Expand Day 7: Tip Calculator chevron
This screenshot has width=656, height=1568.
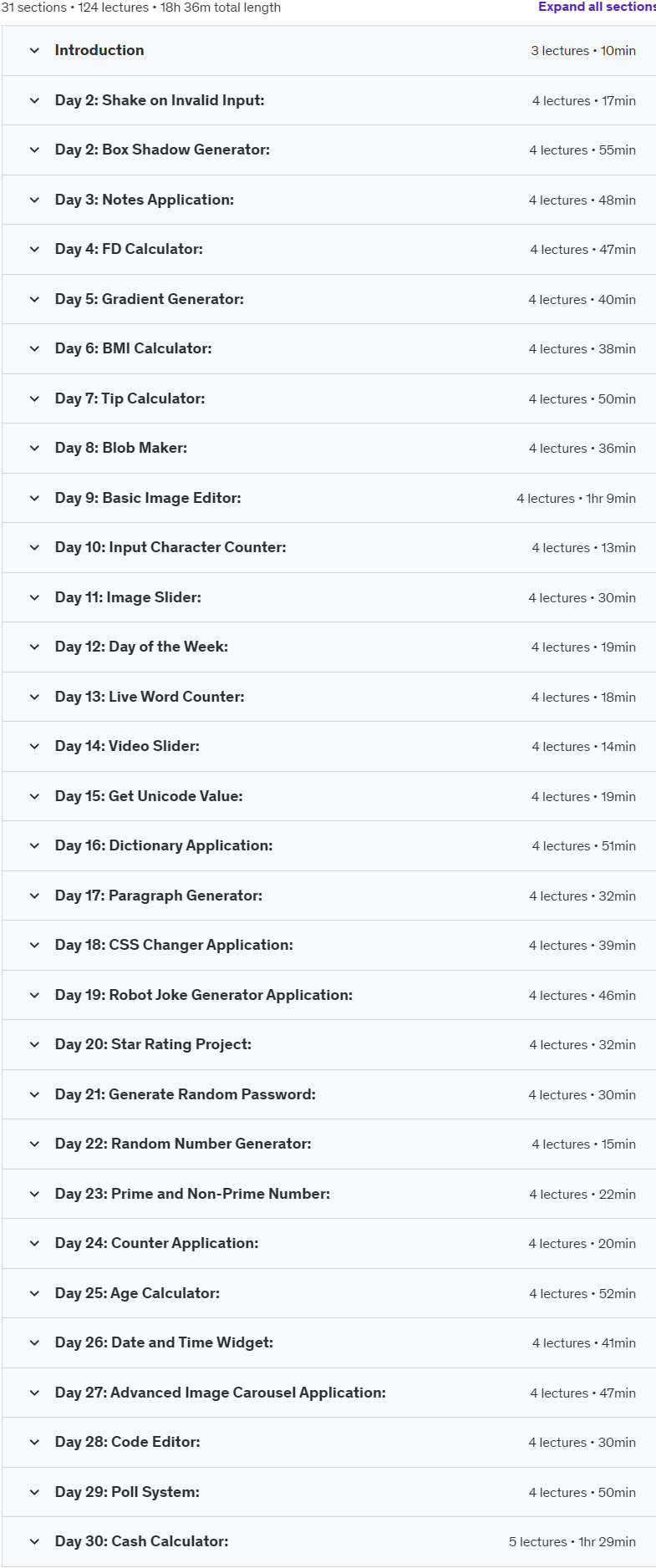(34, 398)
